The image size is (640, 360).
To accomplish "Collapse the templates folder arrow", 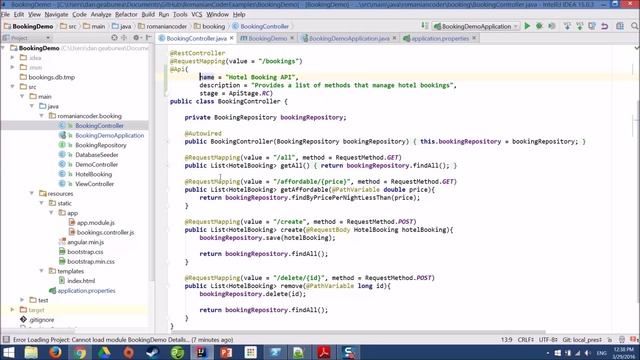I will (42, 271).
